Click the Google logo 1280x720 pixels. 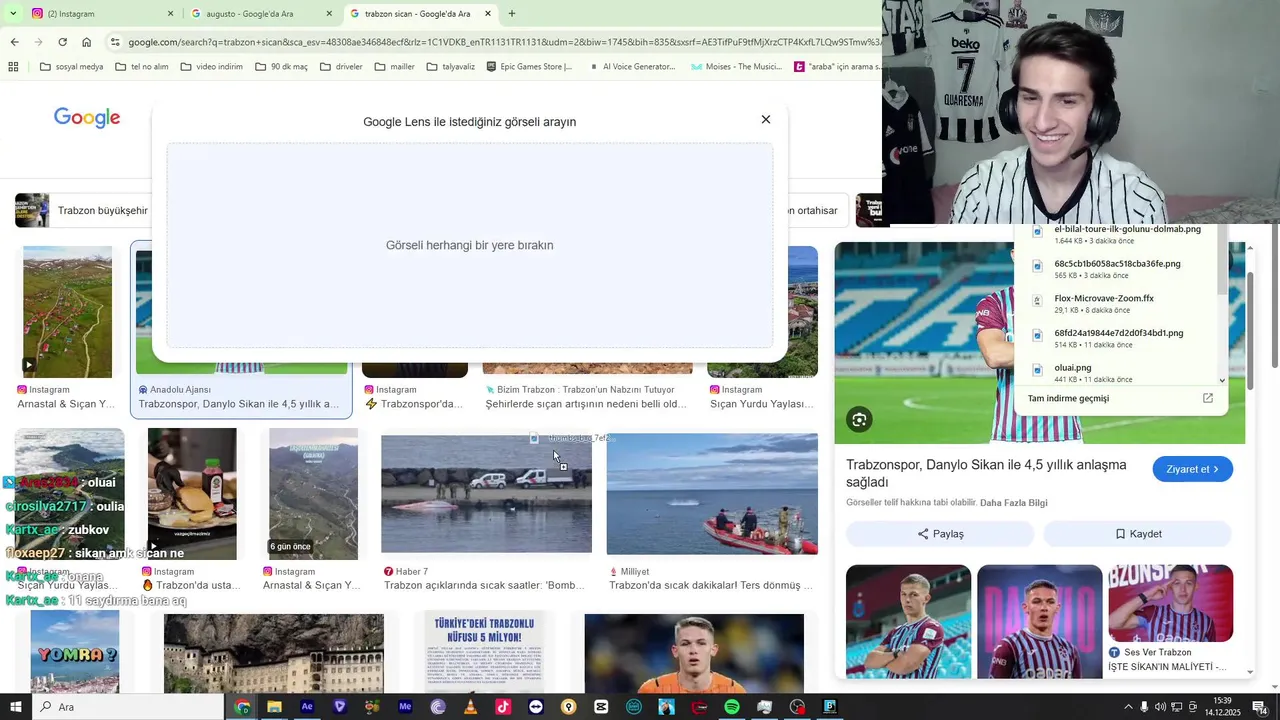tap(87, 118)
